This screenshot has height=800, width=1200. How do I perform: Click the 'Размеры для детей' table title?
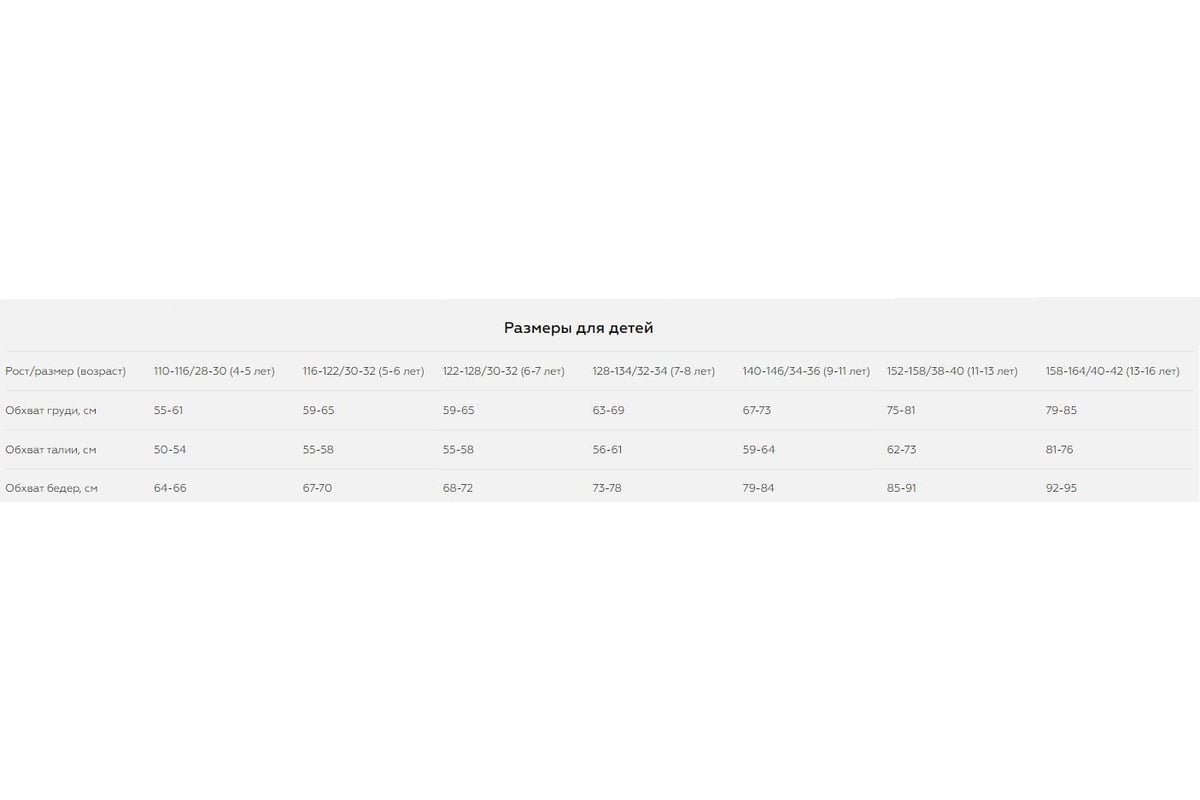tap(578, 327)
